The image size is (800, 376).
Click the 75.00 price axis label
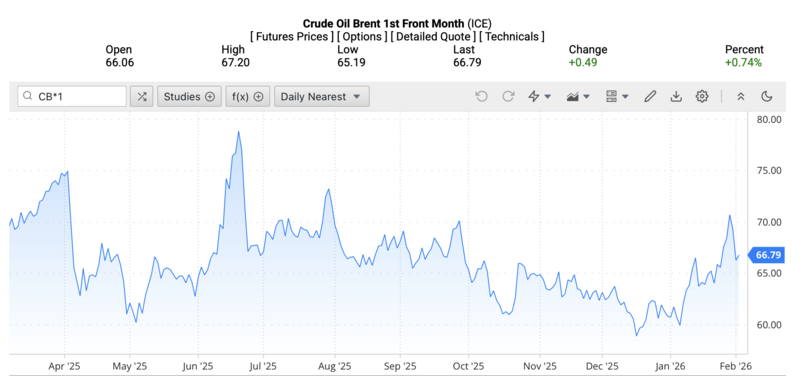tap(768, 171)
